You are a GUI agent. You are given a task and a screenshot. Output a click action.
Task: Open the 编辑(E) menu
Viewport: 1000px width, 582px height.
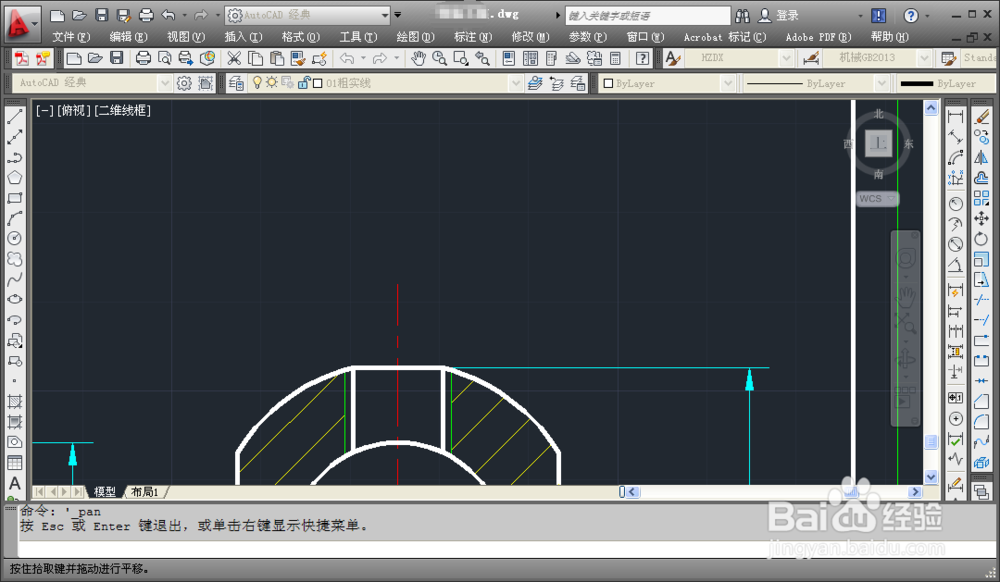point(128,37)
